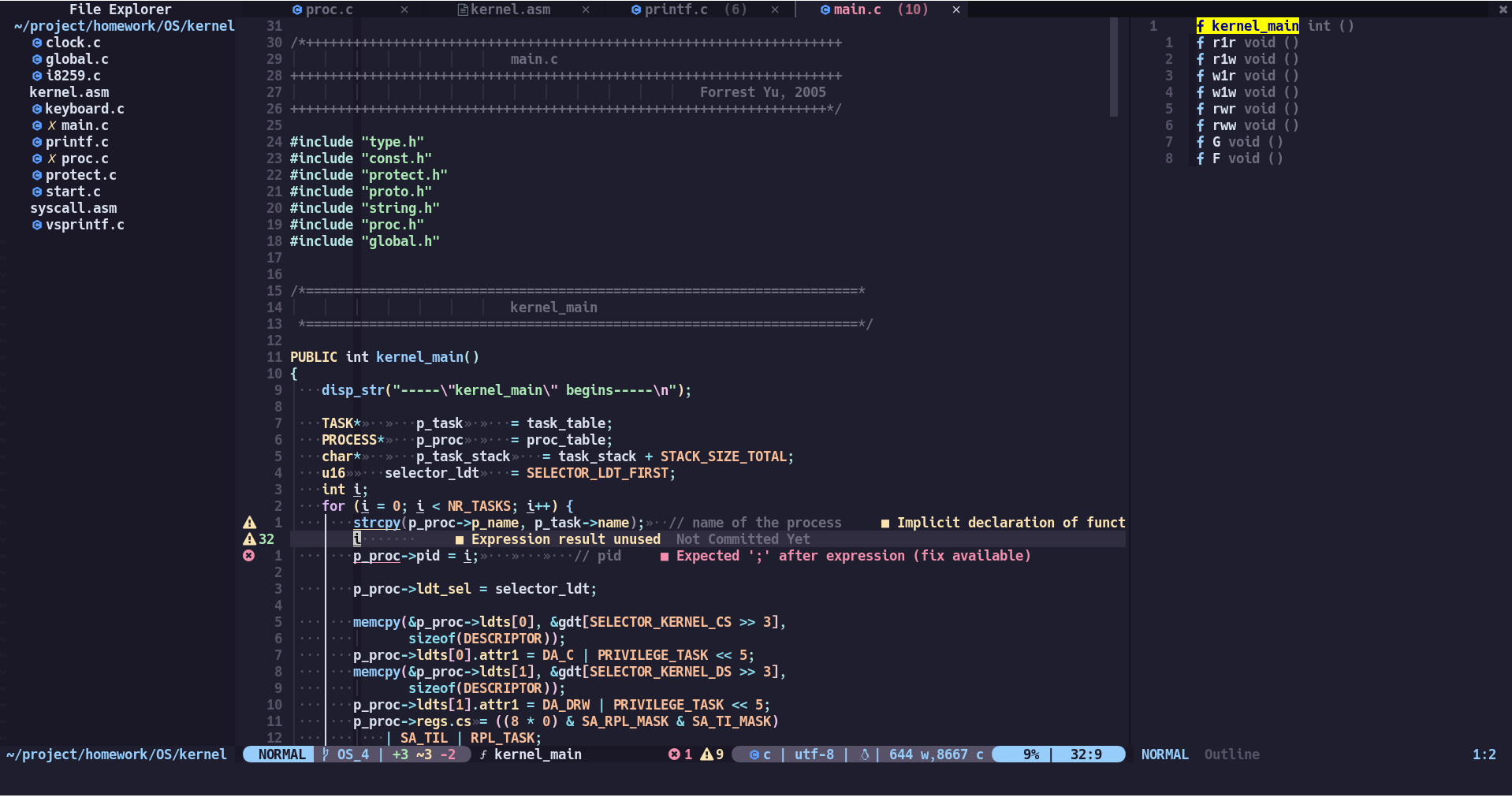This screenshot has width=1512, height=801.
Task: Click the error count in the status line
Action: (680, 754)
